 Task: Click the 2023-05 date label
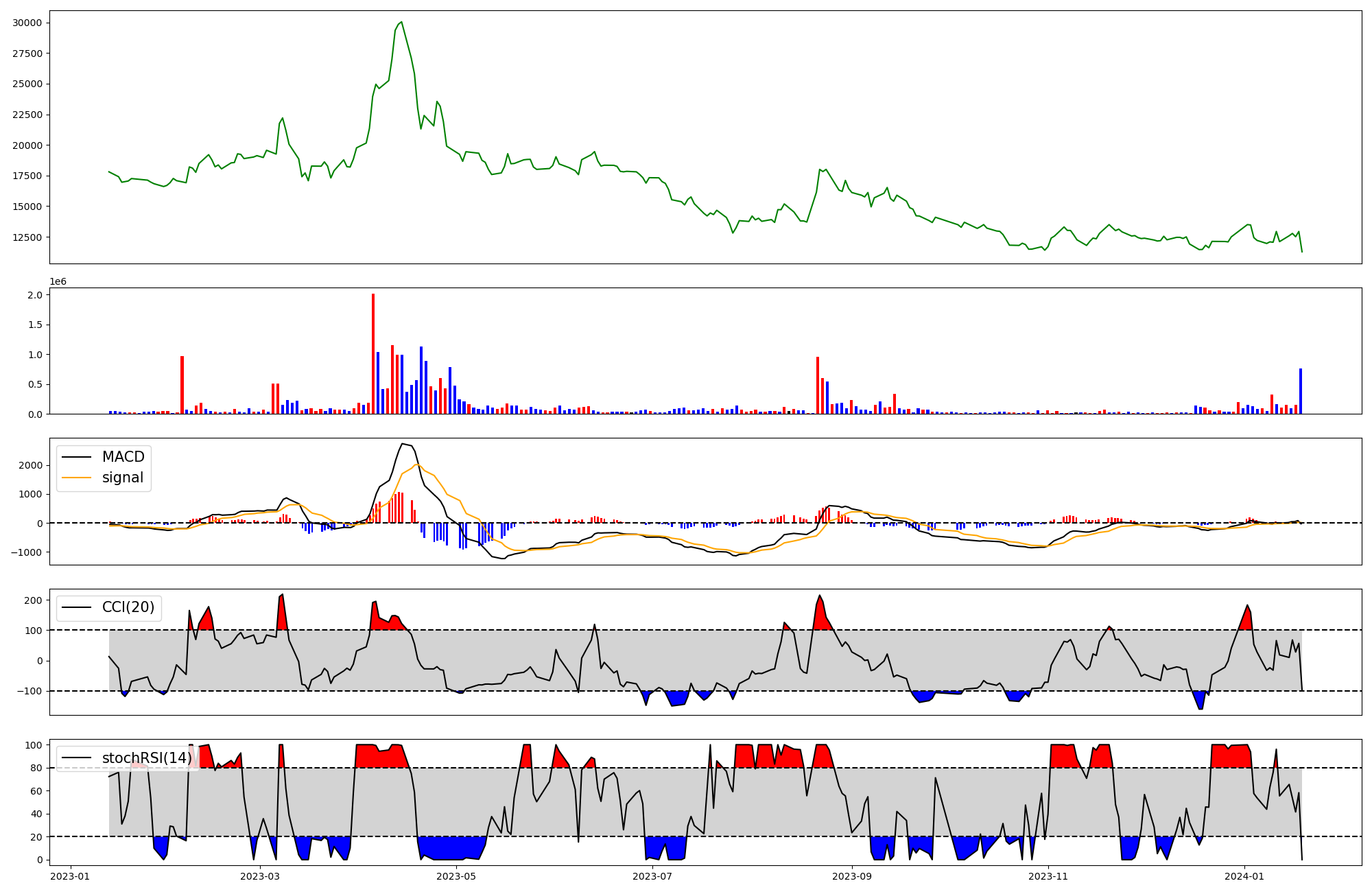pyautogui.click(x=456, y=876)
